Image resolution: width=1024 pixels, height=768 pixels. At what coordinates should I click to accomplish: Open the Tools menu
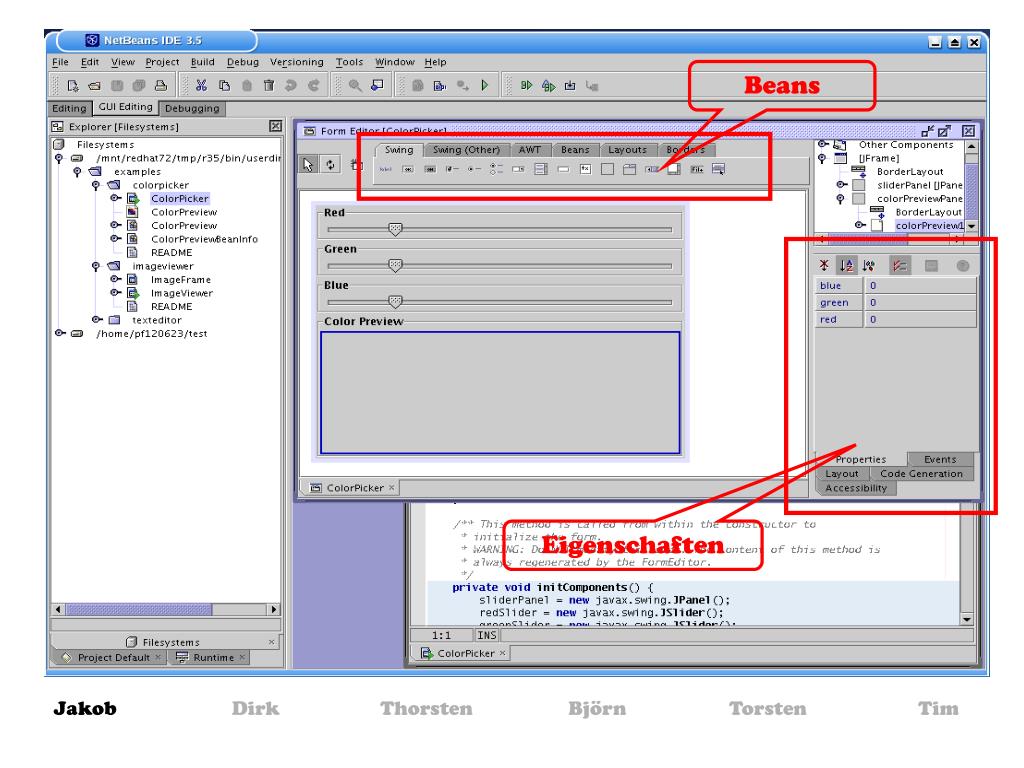349,62
